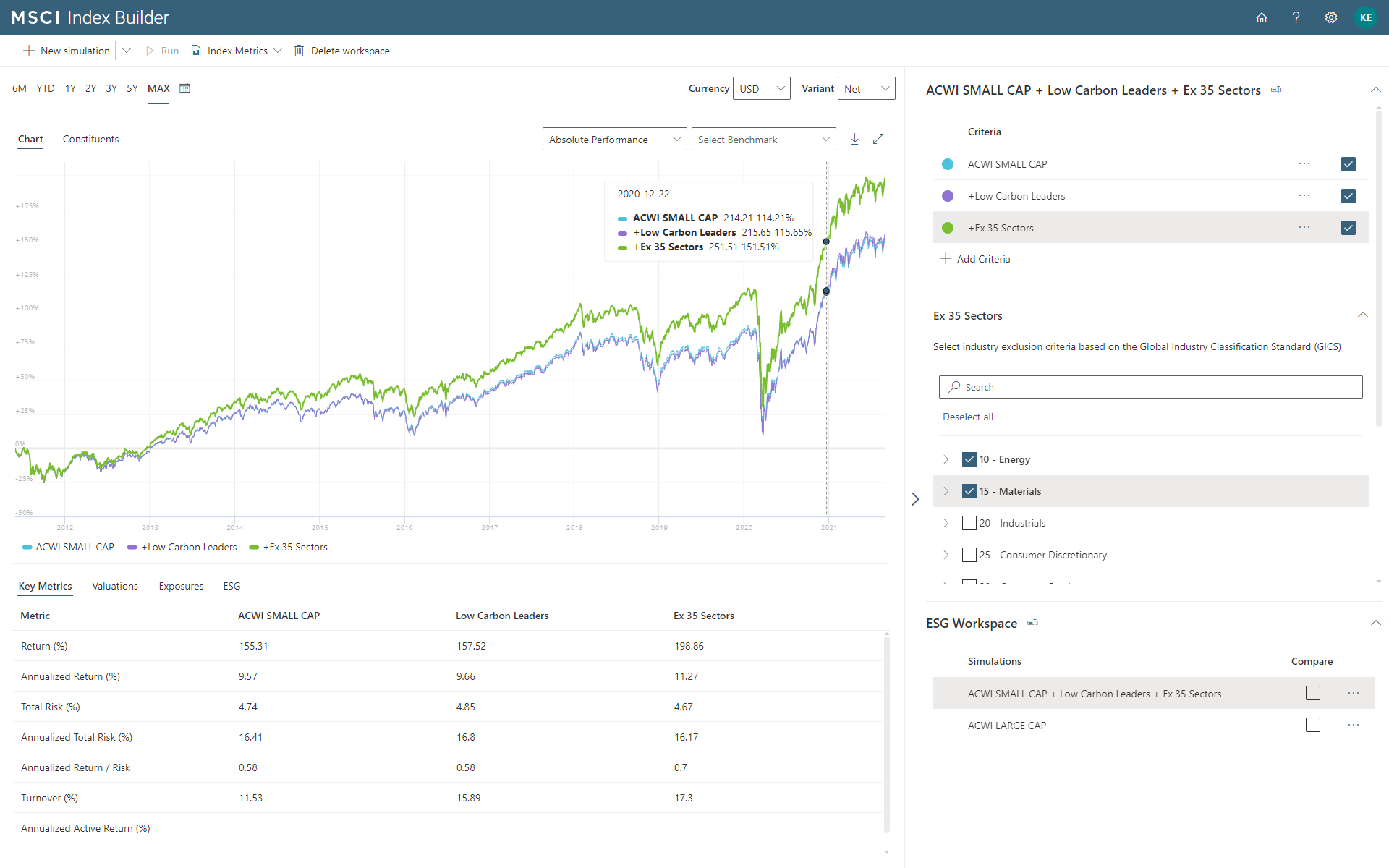This screenshot has height=868, width=1389.
Task: Expand the 25 - Consumer Discretionary sector tree
Action: coord(946,555)
